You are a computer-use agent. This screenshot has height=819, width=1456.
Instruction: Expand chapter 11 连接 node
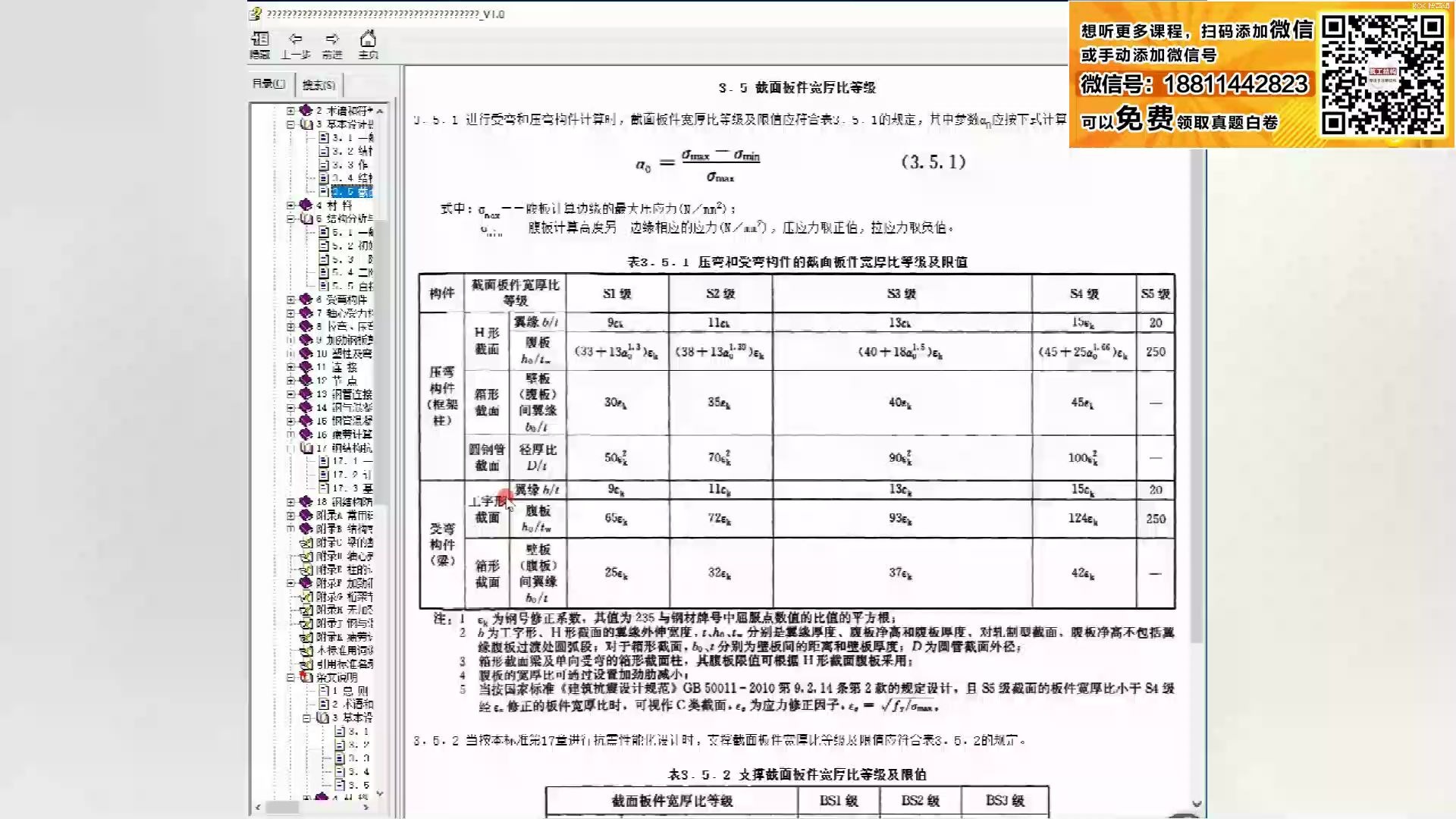click(290, 367)
